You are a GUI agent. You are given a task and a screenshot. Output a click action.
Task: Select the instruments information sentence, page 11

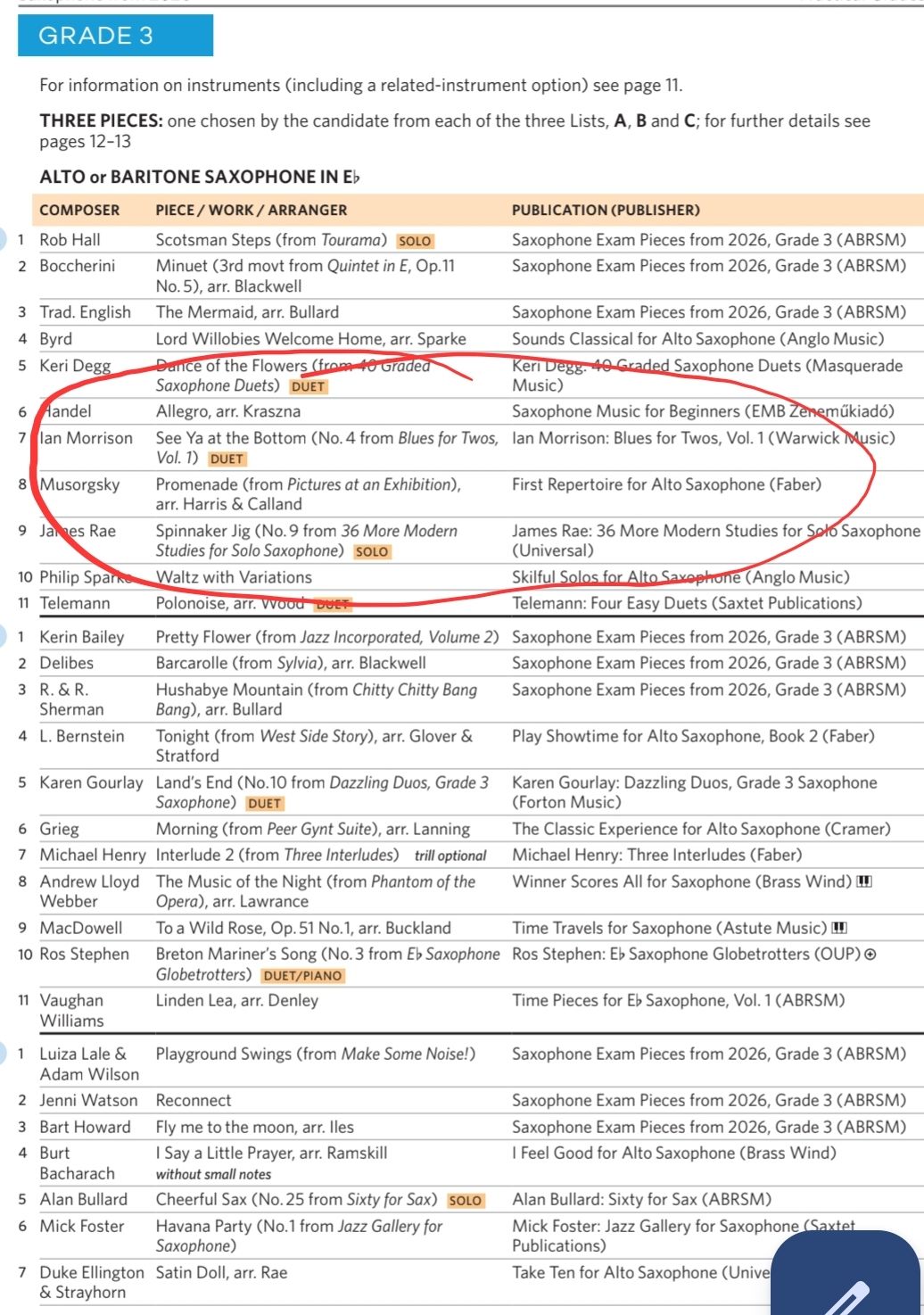pos(361,86)
